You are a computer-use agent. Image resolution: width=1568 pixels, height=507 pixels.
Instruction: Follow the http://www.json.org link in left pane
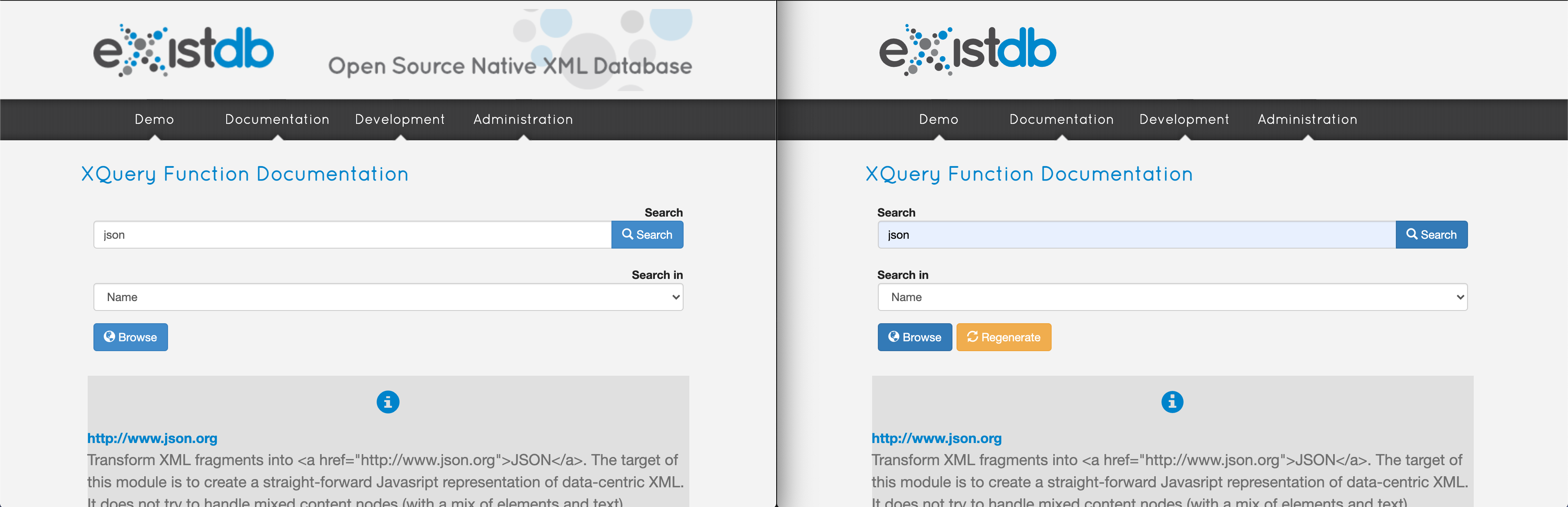152,438
